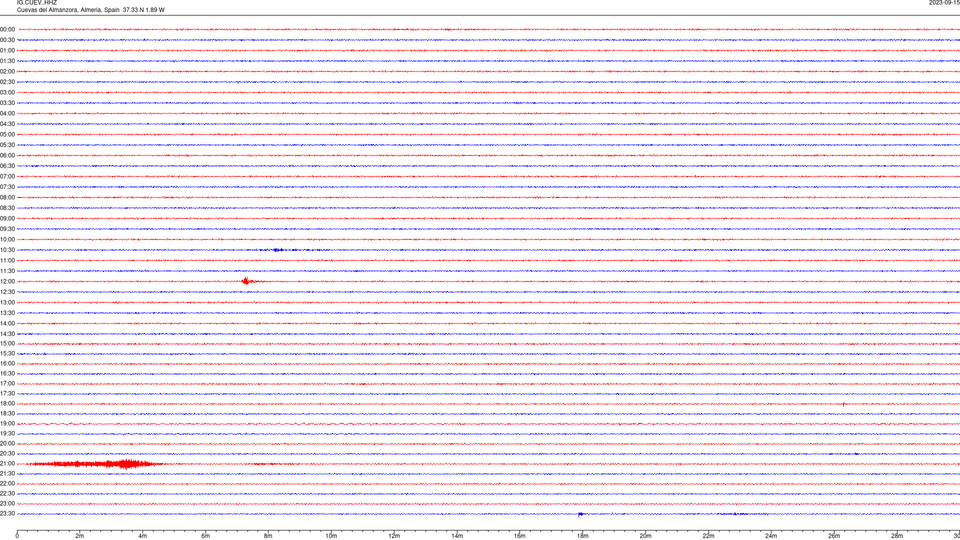Image resolution: width=960 pixels, height=540 pixels.
Task: Click the 2m mark on the minute axis
Action: (80, 536)
